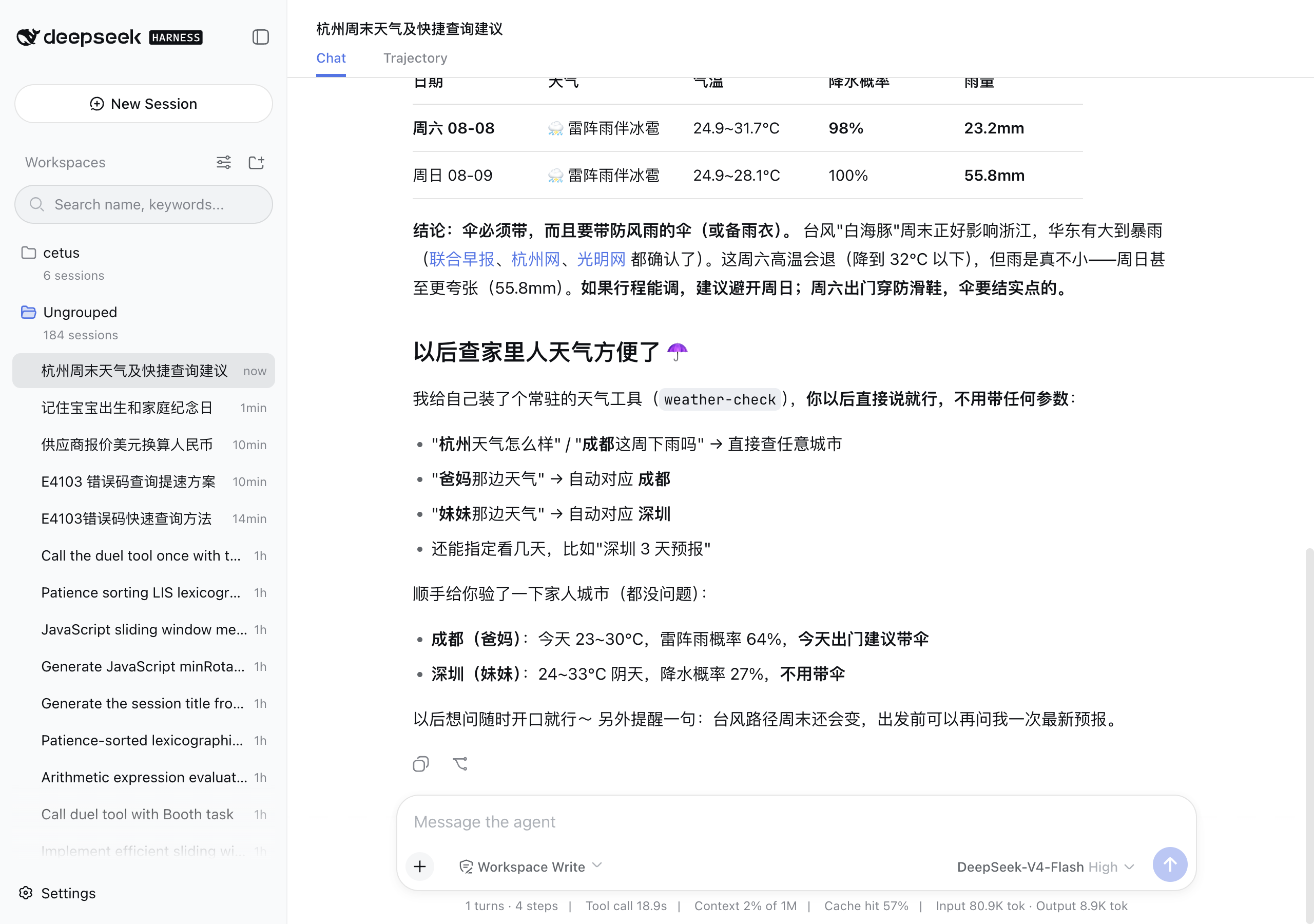Click the Workspaces section label
The width and height of the screenshot is (1314, 924).
65,163
